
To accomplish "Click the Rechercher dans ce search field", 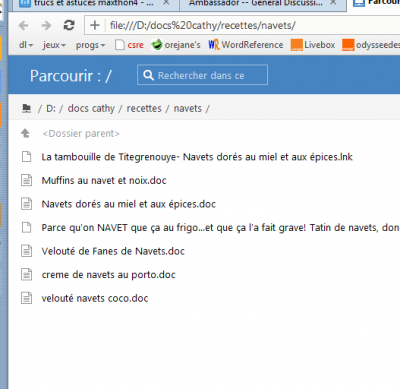I will point(202,75).
